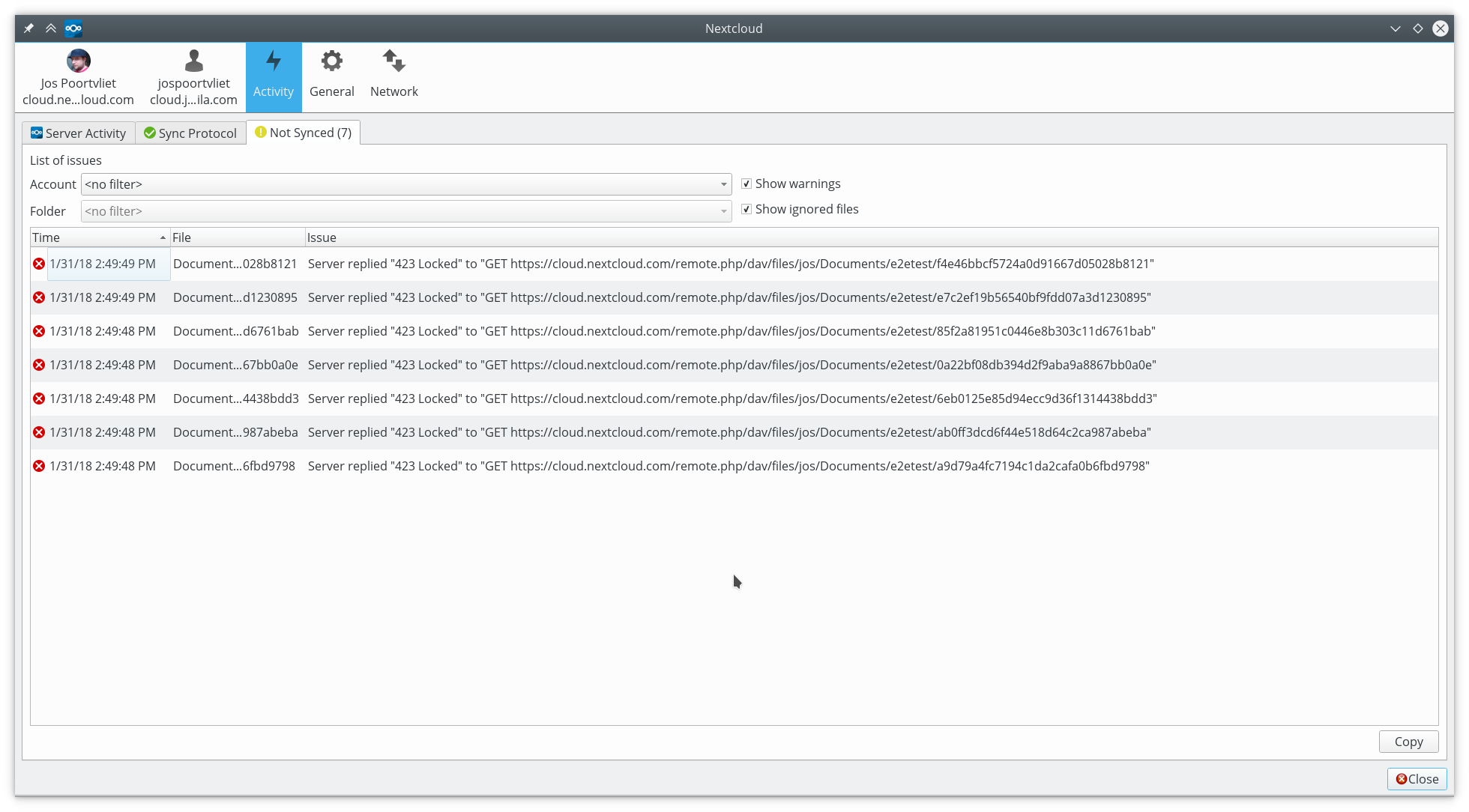1469x812 pixels.
Task: Toggle the Show warnings checkbox
Action: click(746, 184)
